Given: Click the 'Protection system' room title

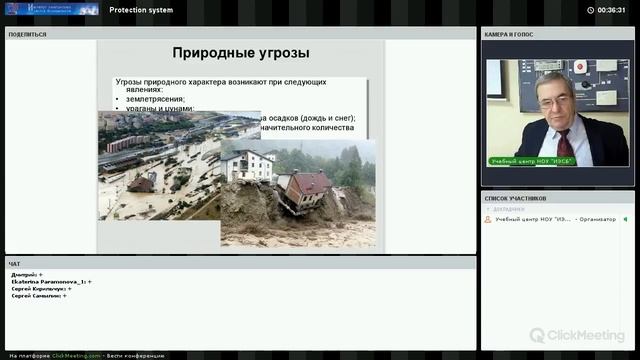Looking at the screenshot, I should [141, 10].
